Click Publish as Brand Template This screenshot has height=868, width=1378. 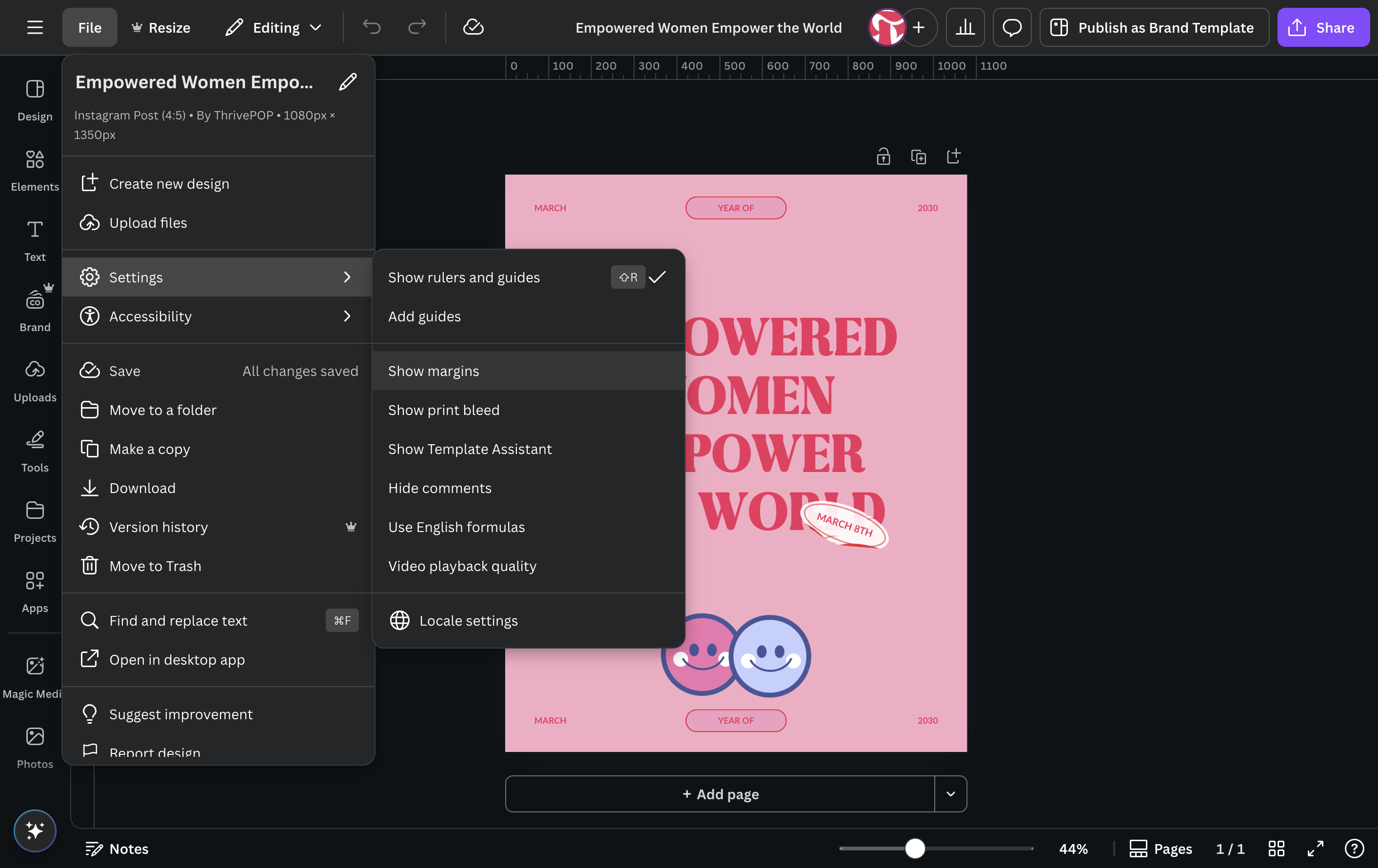[x=1154, y=27]
